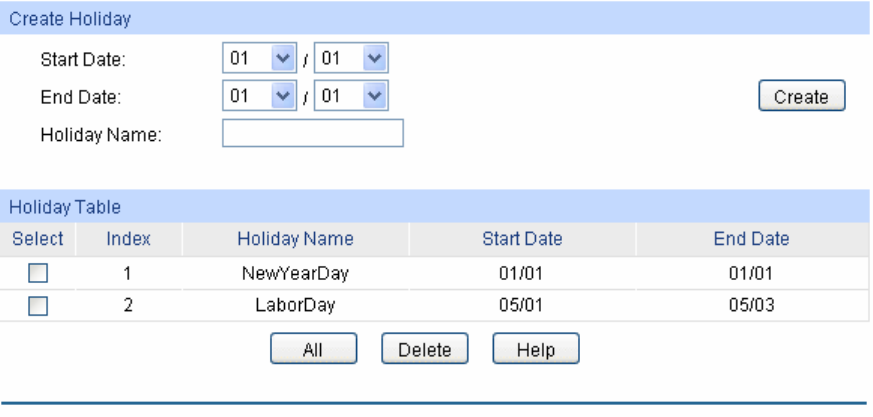Open Help for the holiday table
873x417 pixels.
point(535,350)
